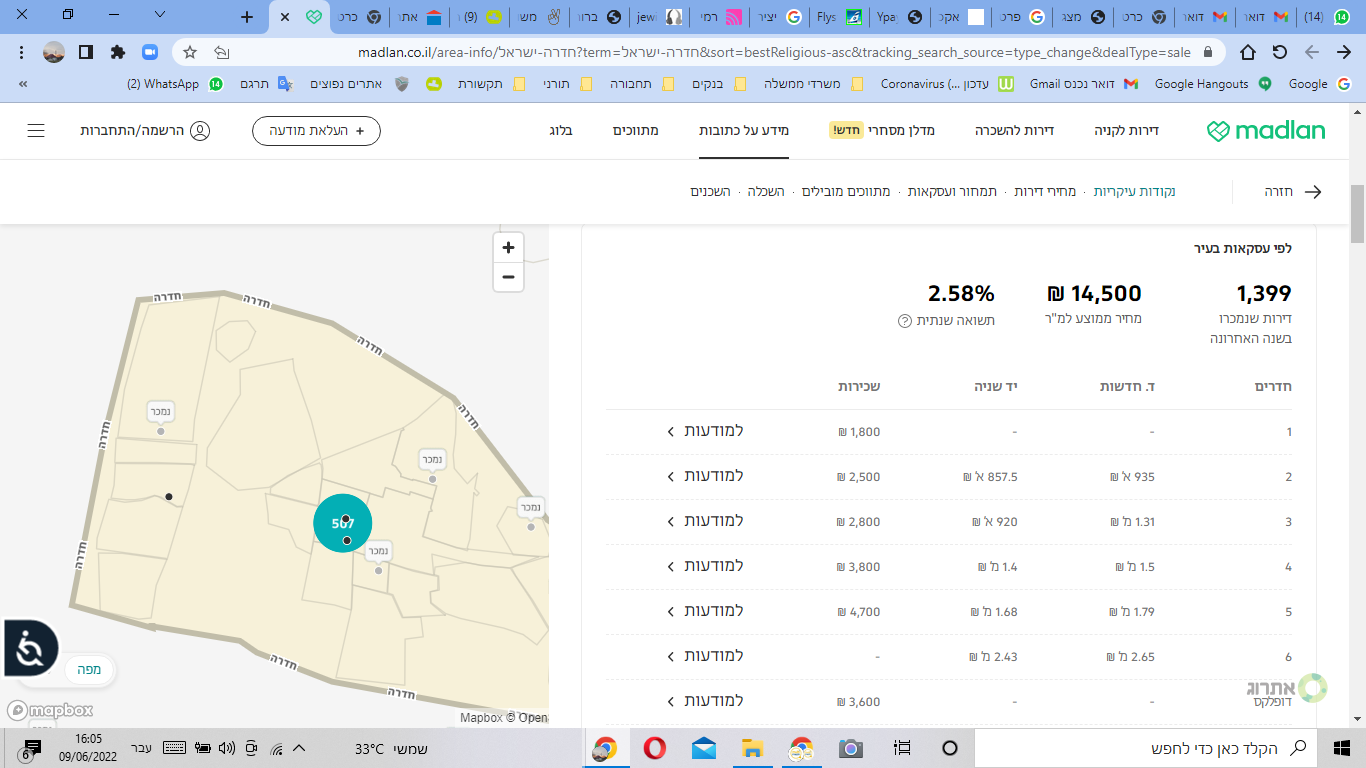
Task: Switch to the מחירי דירות section tab
Action: pos(1045,191)
